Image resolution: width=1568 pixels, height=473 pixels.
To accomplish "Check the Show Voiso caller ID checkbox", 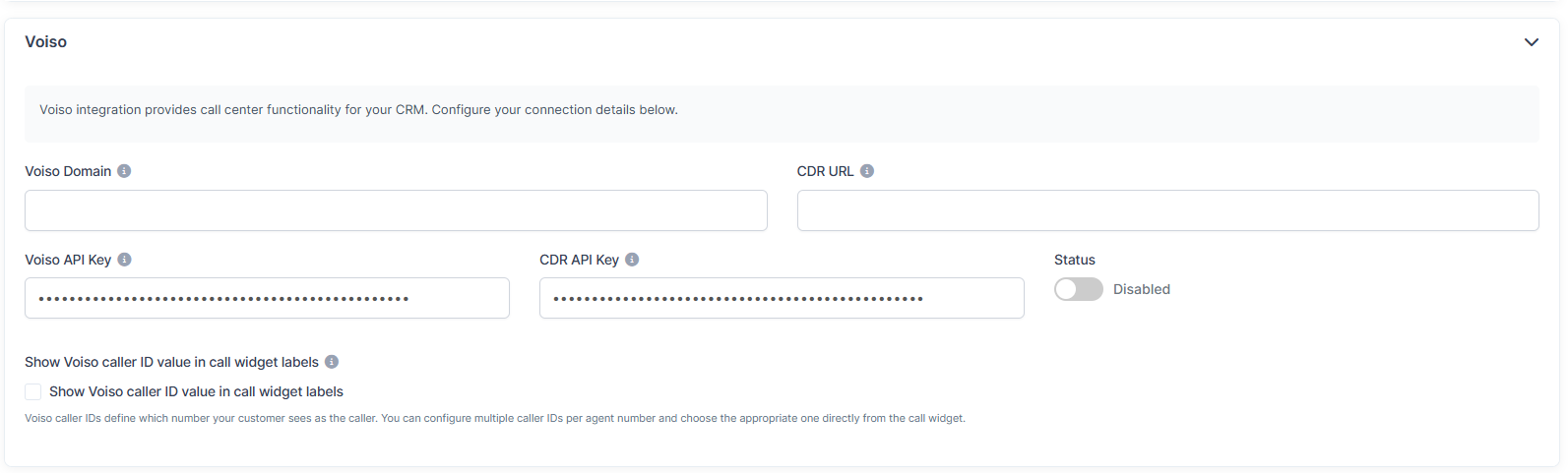I will 33,391.
